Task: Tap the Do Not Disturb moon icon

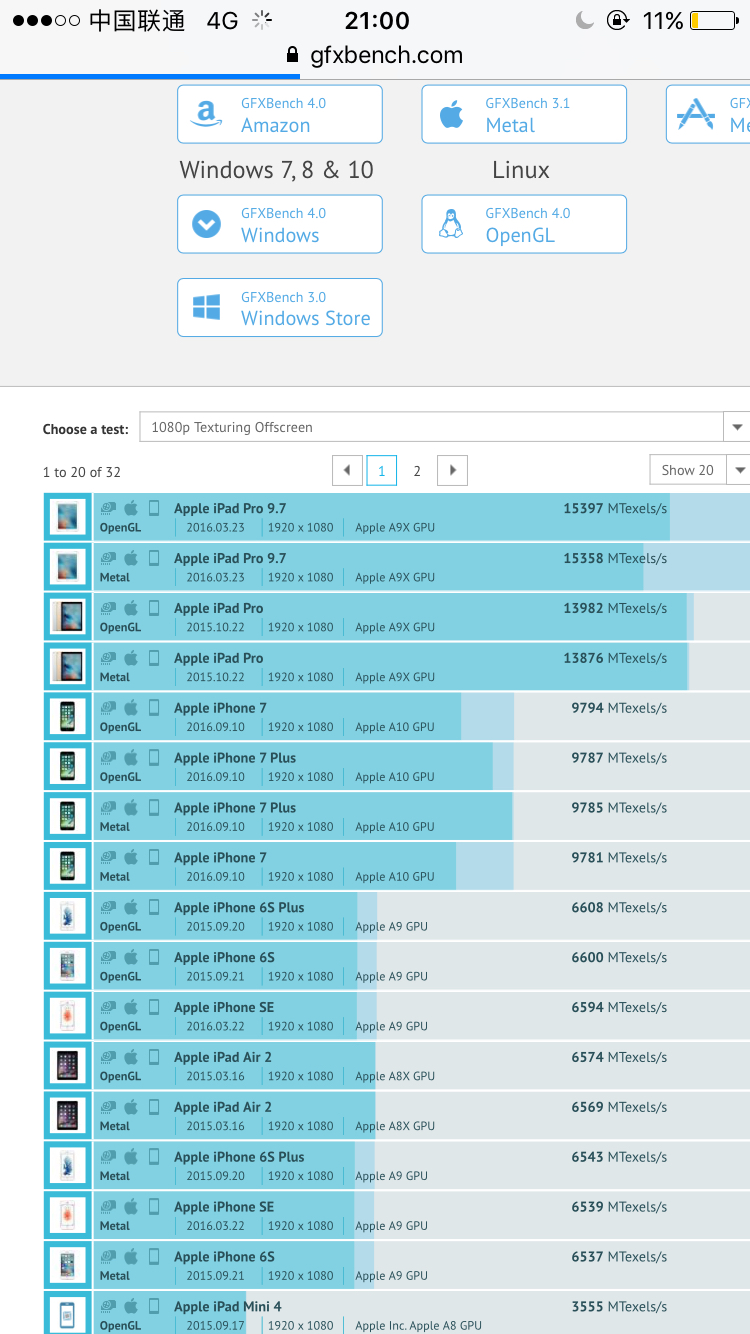Action: pos(586,20)
